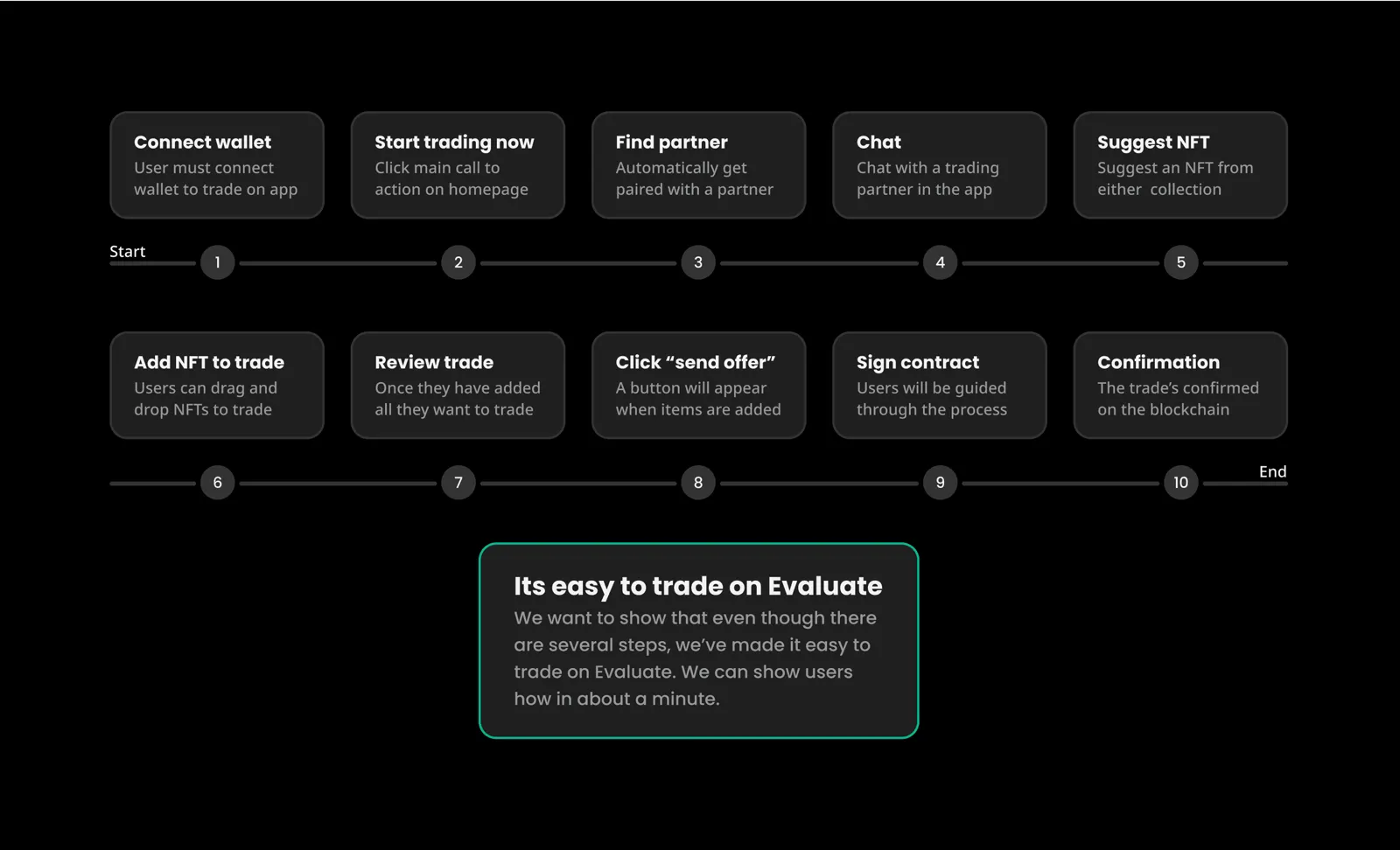Open the Connect wallet card
This screenshot has height=850, width=1400.
pos(217,165)
